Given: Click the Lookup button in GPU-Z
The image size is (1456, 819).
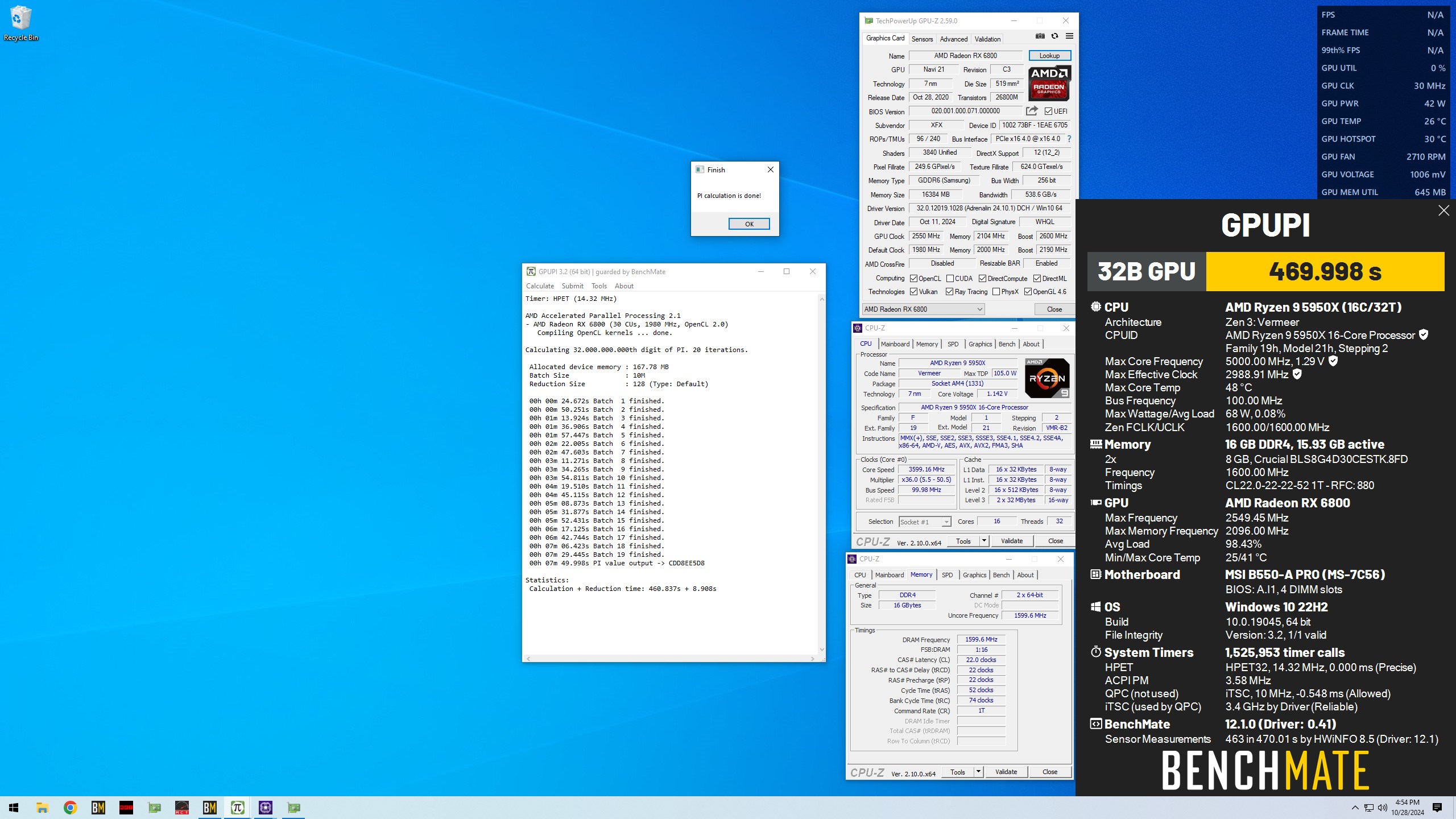Looking at the screenshot, I should click(x=1049, y=56).
